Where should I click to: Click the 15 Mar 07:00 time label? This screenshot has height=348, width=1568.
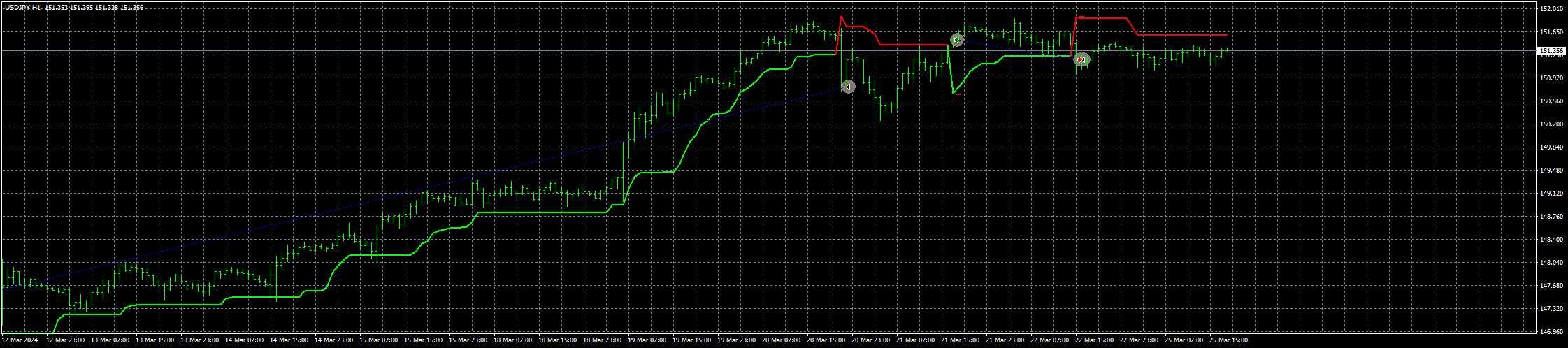coord(379,340)
